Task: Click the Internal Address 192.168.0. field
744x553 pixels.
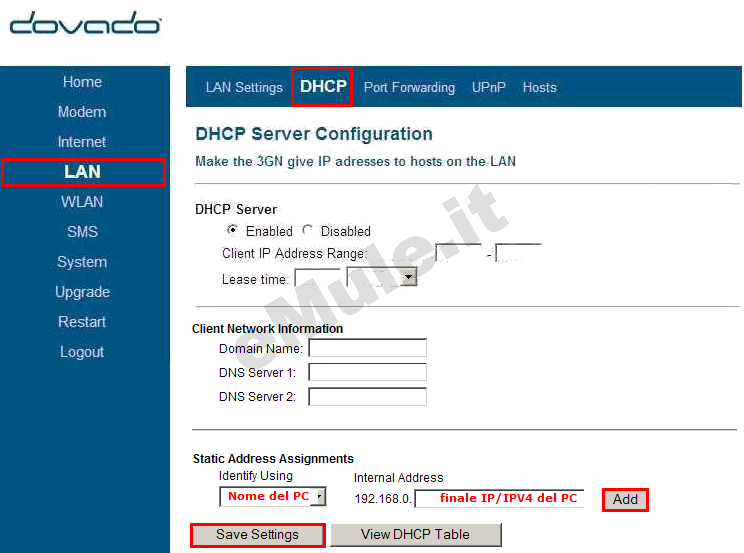Action: pos(500,498)
